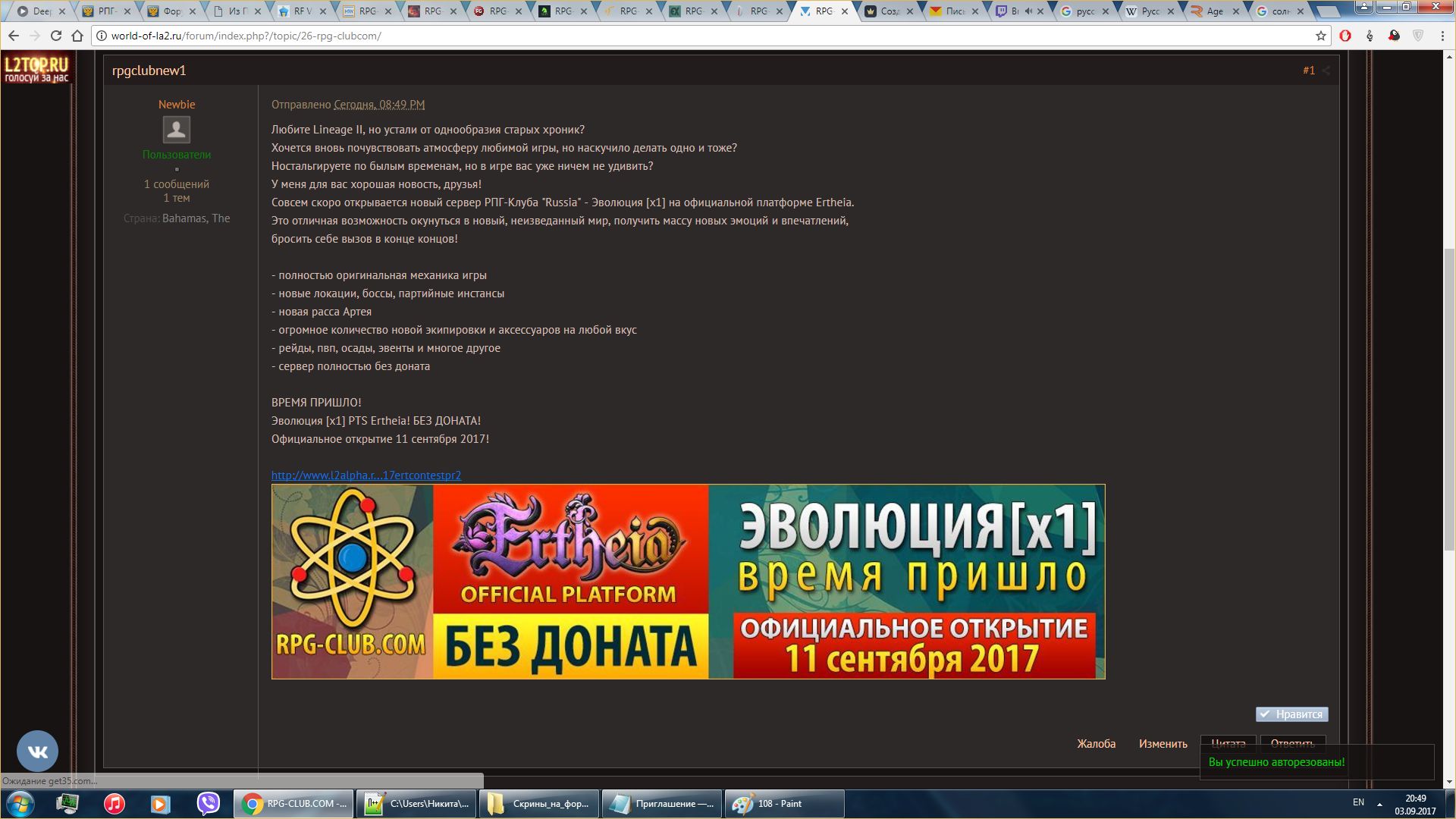This screenshot has height=819, width=1456.
Task: Show hidden system tray icons
Action: (x=1379, y=803)
